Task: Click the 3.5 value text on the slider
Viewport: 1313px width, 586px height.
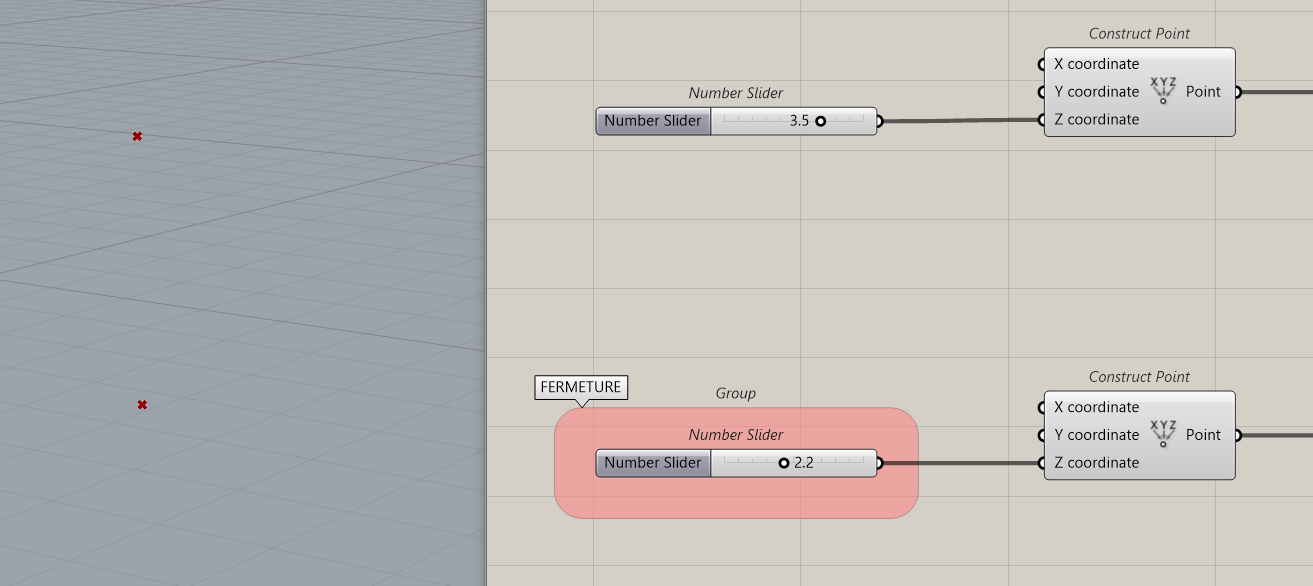Action: pos(799,121)
